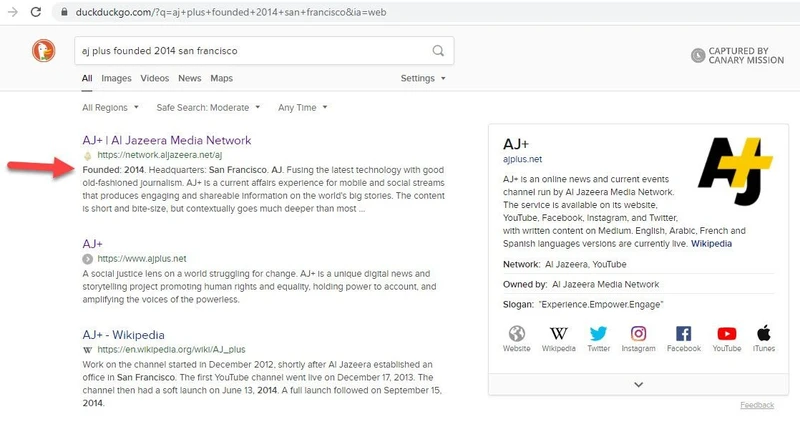Open the Settings dropdown
Image resolution: width=800 pixels, height=426 pixels.
(423, 79)
